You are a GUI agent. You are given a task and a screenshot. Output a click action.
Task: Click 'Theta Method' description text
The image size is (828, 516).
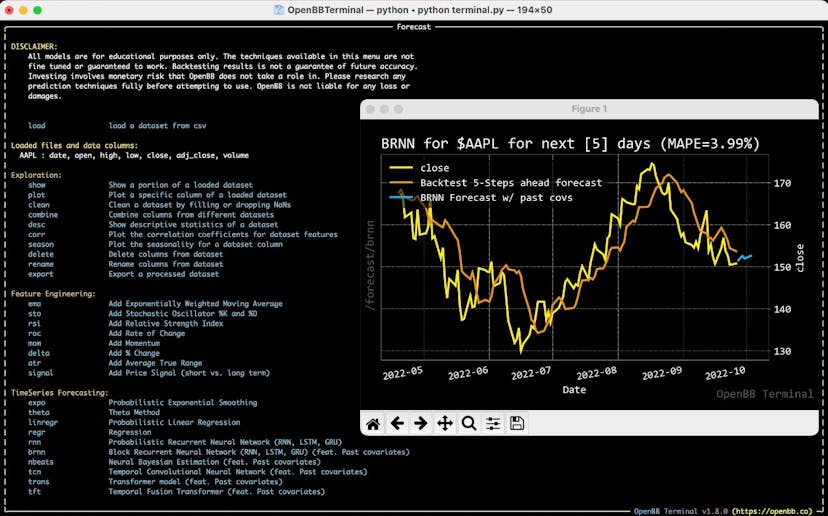click(x=134, y=412)
